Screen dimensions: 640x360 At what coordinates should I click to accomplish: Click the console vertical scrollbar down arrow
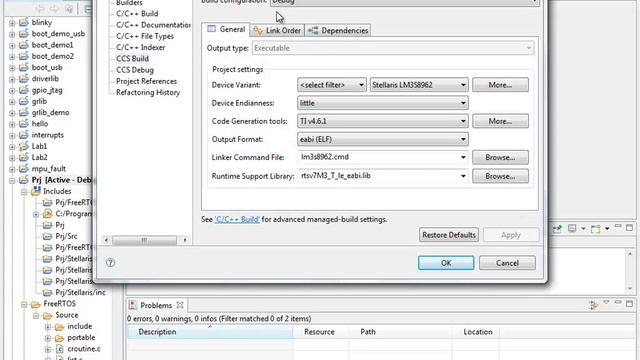pos(630,288)
